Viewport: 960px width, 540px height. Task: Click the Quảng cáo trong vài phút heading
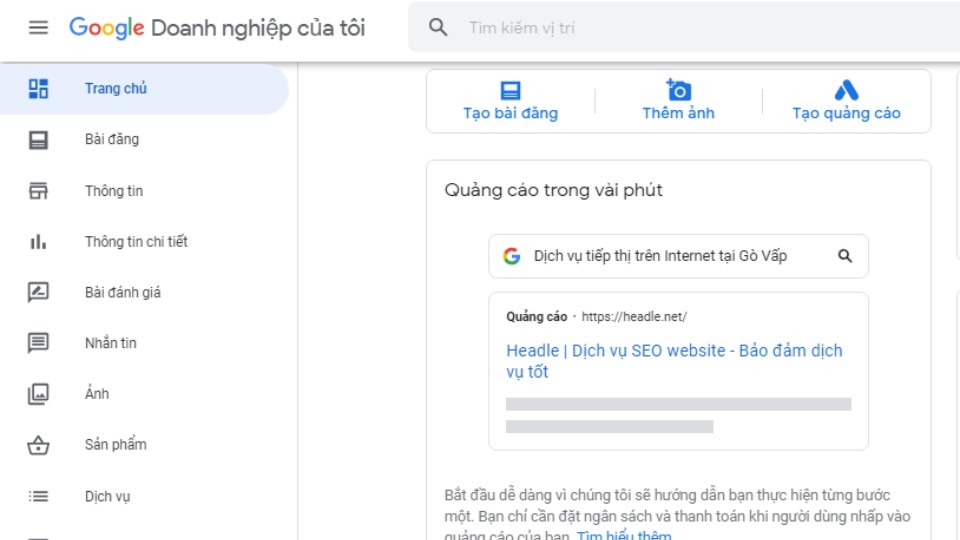pyautogui.click(x=553, y=190)
